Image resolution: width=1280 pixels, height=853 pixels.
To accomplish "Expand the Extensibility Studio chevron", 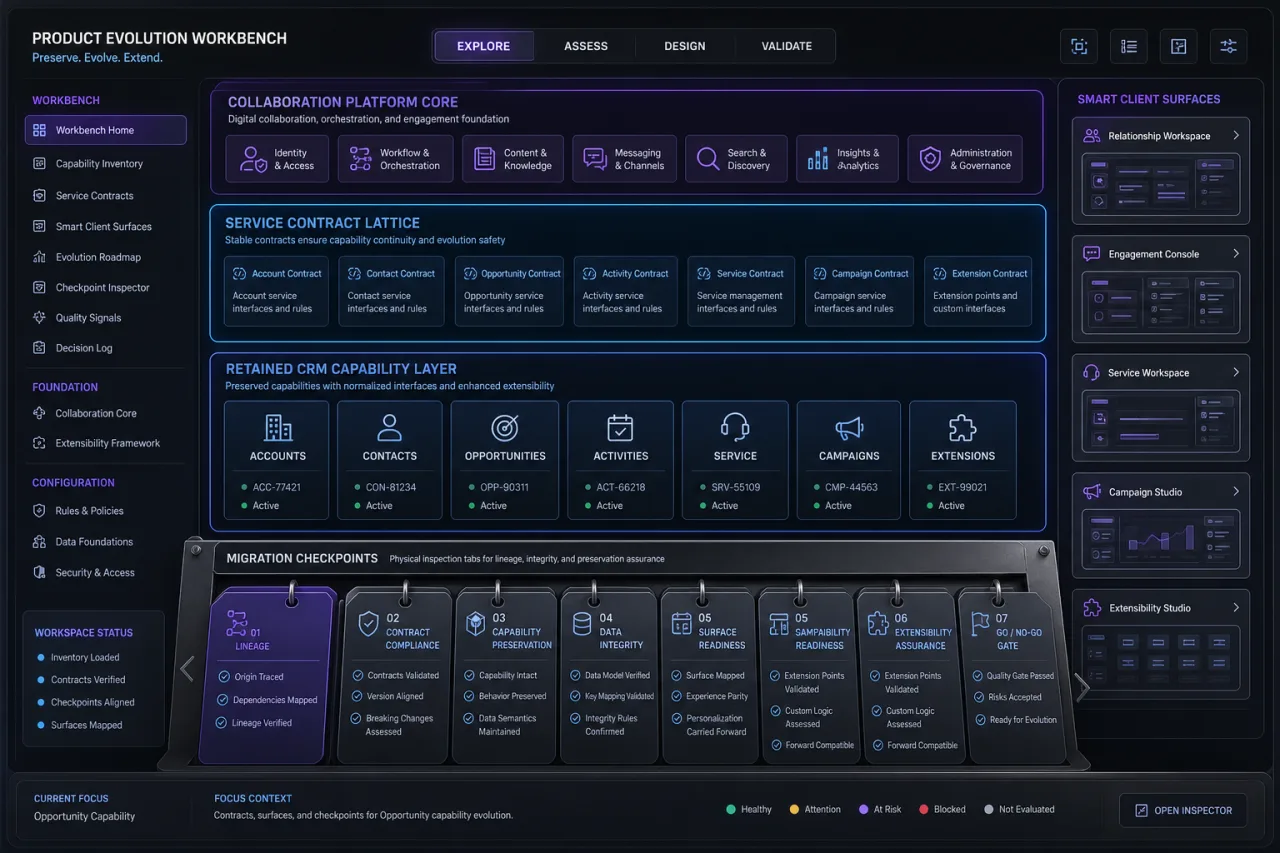I will pyautogui.click(x=1236, y=607).
